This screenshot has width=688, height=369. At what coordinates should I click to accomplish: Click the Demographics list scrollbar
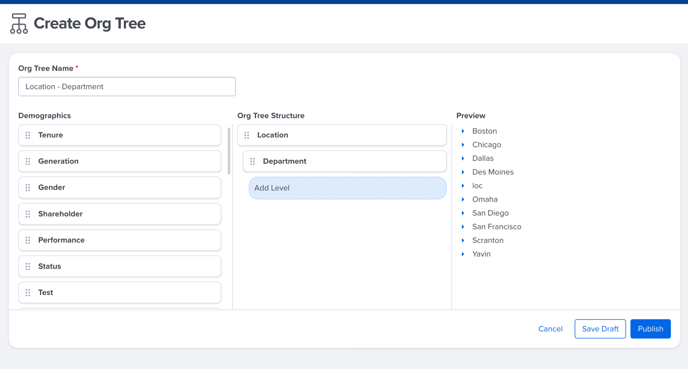(x=229, y=151)
